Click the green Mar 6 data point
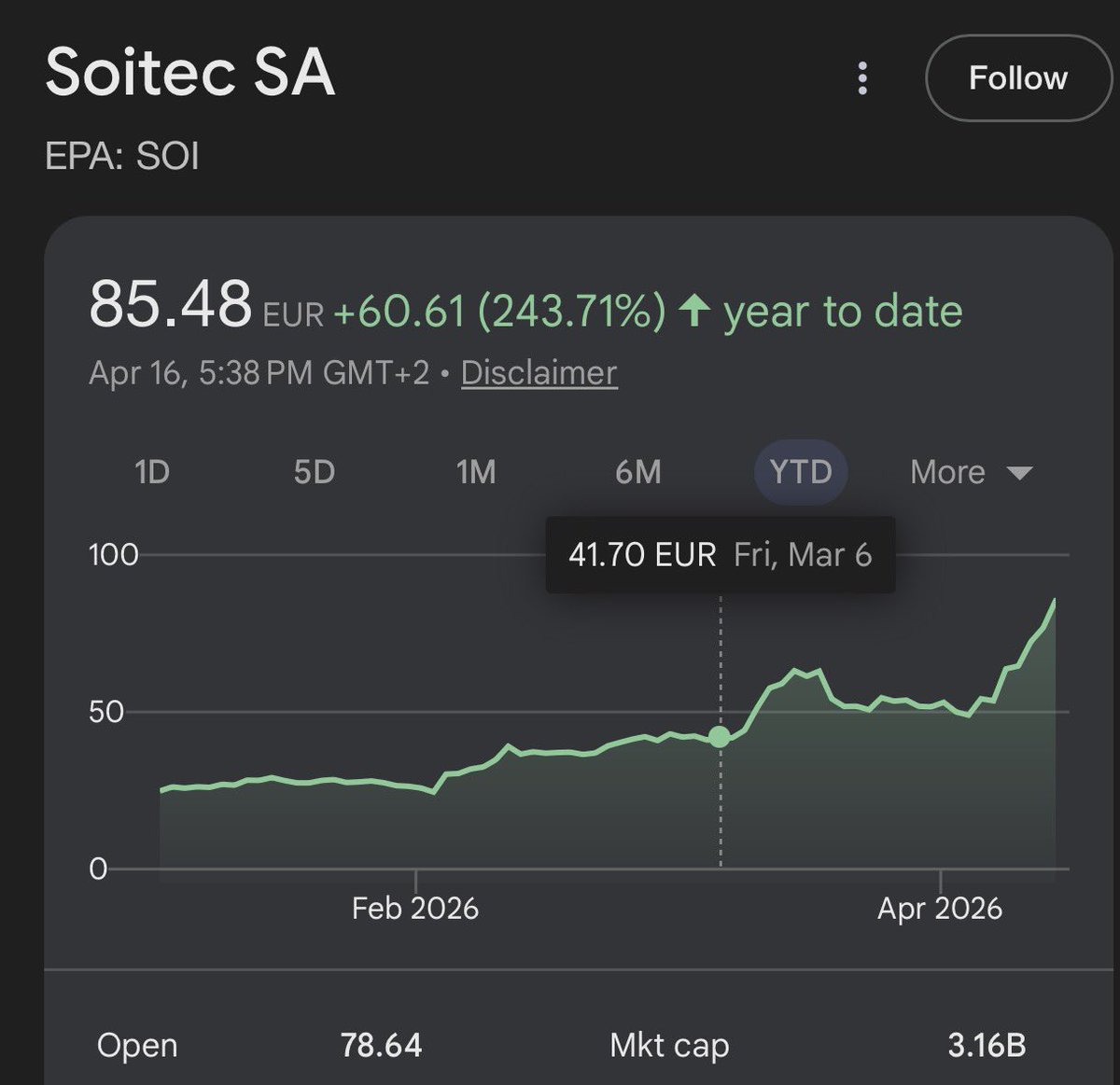The height and width of the screenshot is (1085, 1120). 720,737
